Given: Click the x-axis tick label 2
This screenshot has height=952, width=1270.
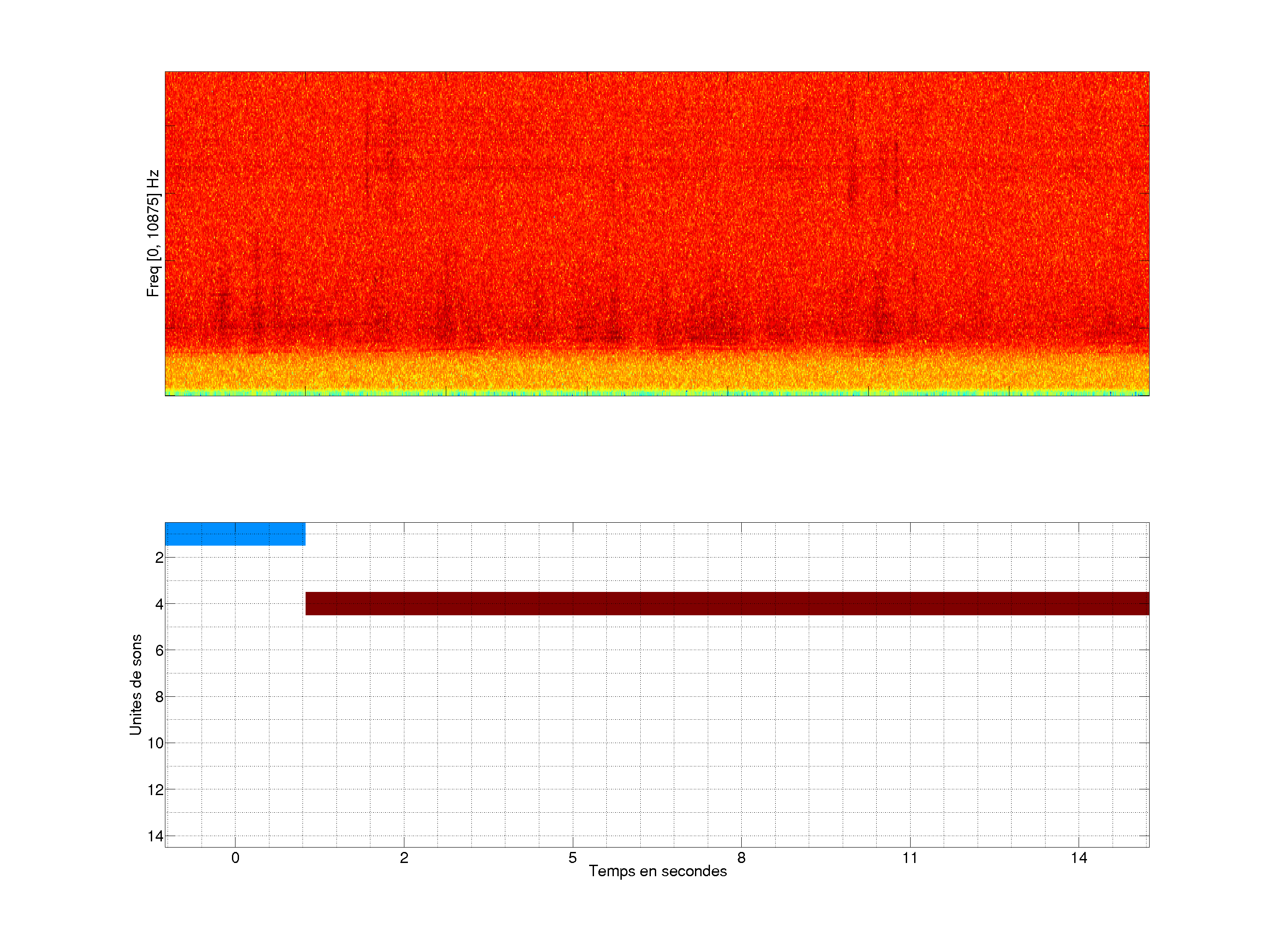Looking at the screenshot, I should pyautogui.click(x=403, y=858).
